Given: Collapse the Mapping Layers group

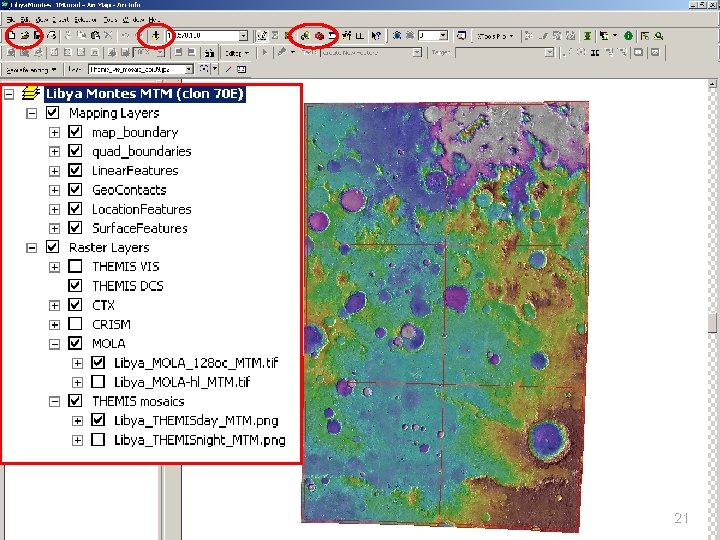Looking at the screenshot, I should click(x=31, y=113).
